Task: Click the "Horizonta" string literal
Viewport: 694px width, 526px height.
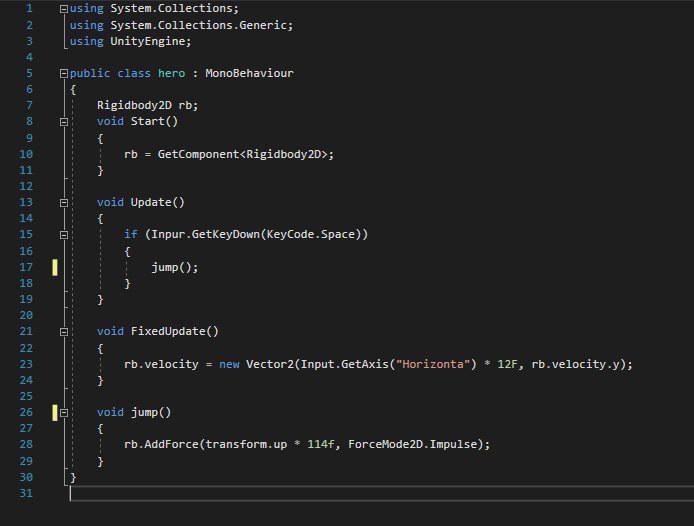Action: [x=432, y=364]
